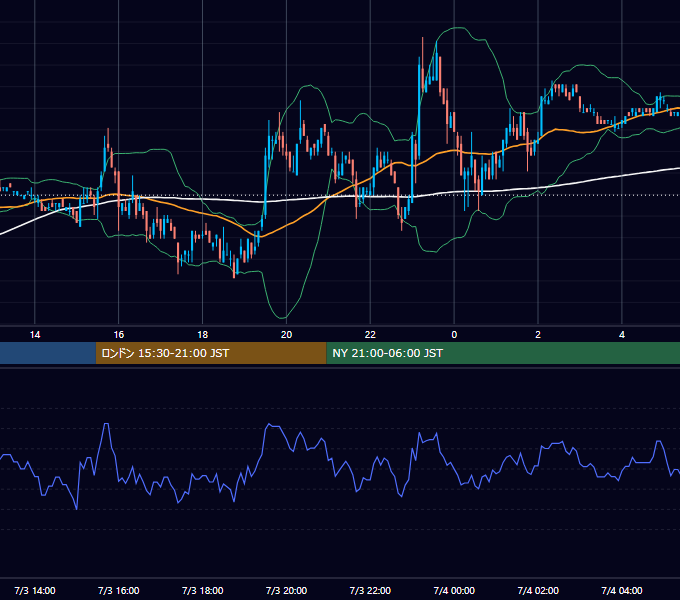Click the 7/4 04:00 date label

(x=622, y=590)
